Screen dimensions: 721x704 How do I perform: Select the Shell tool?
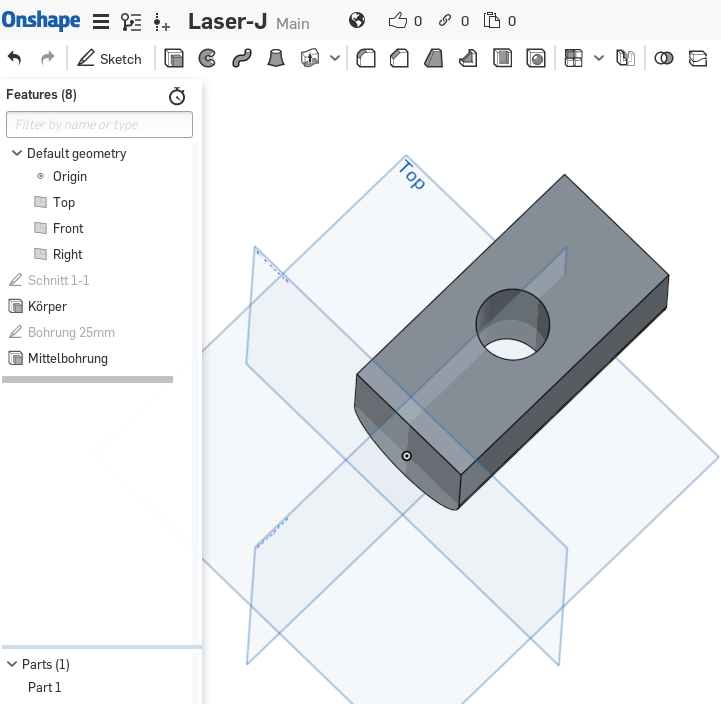click(502, 59)
